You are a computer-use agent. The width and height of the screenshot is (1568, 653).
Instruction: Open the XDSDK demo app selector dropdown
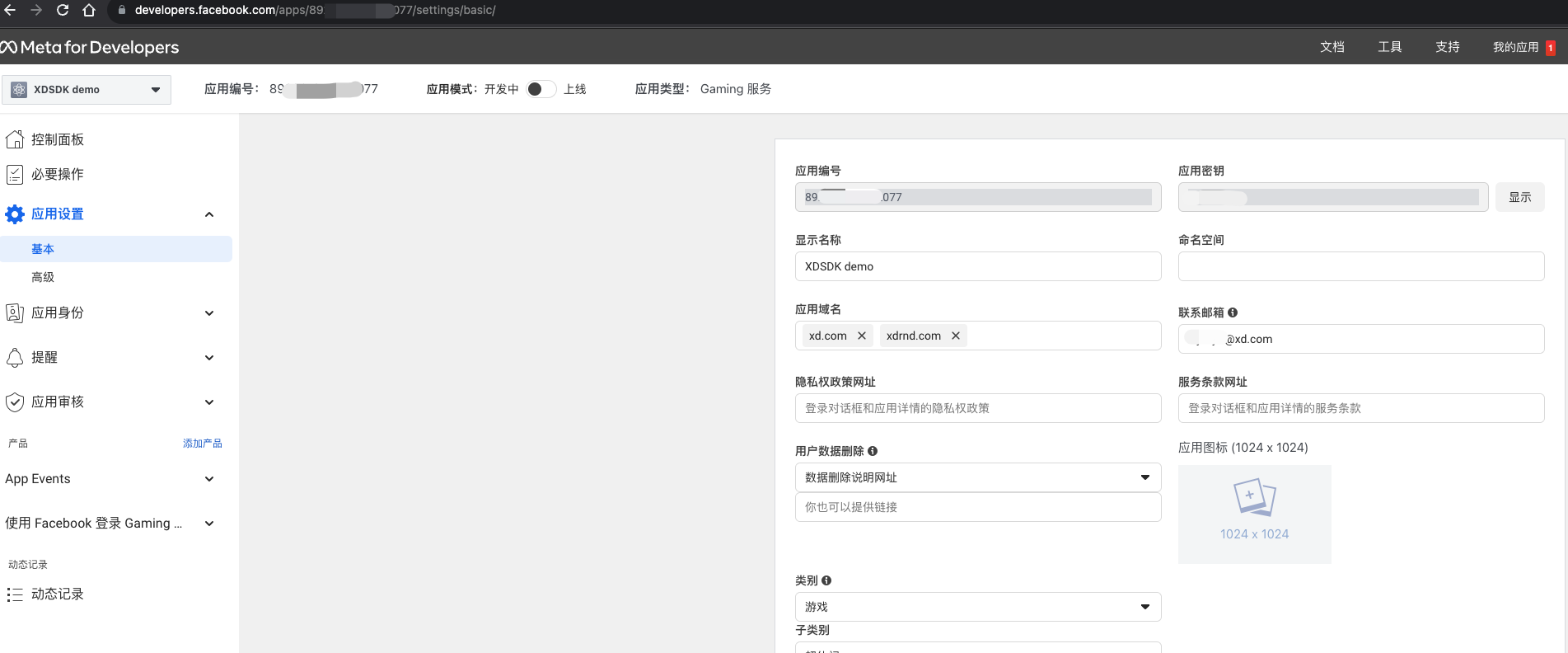pyautogui.click(x=87, y=89)
